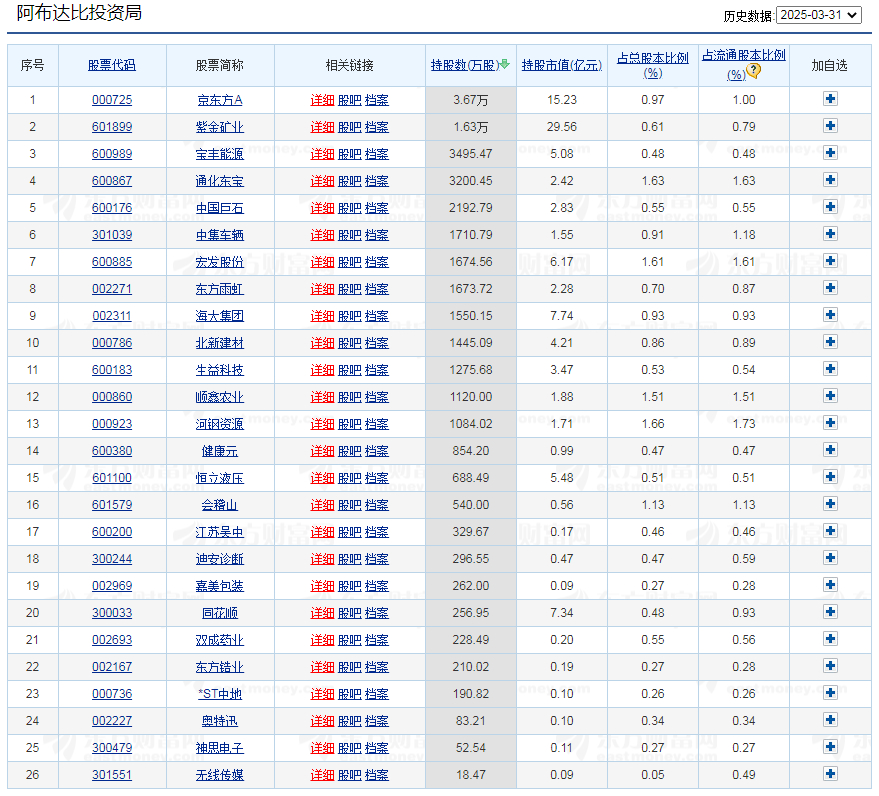Add 同花顺 using the 加自选 plus icon
This screenshot has width=879, height=796.
pos(830,613)
